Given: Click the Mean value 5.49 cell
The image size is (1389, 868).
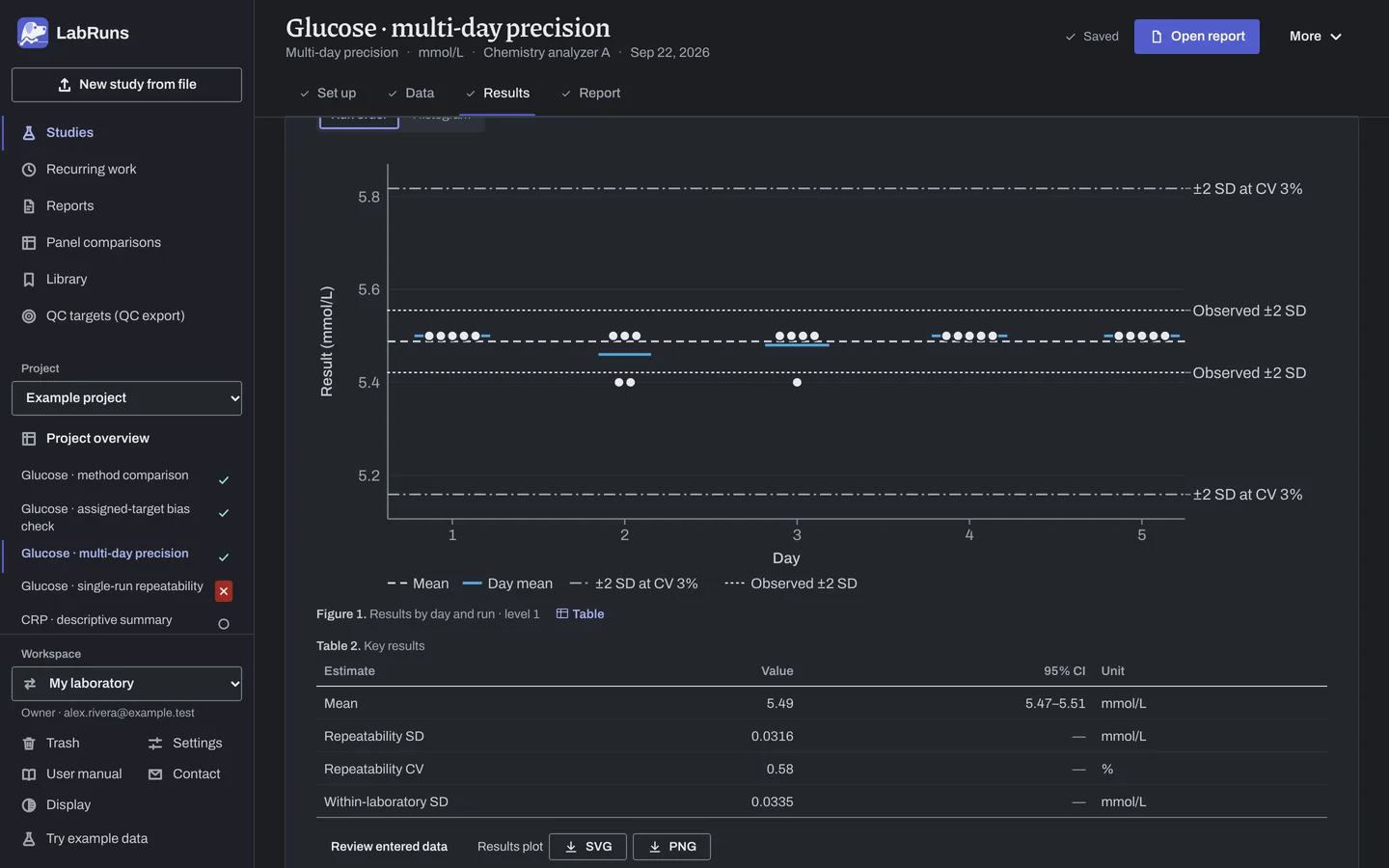Looking at the screenshot, I should [779, 703].
